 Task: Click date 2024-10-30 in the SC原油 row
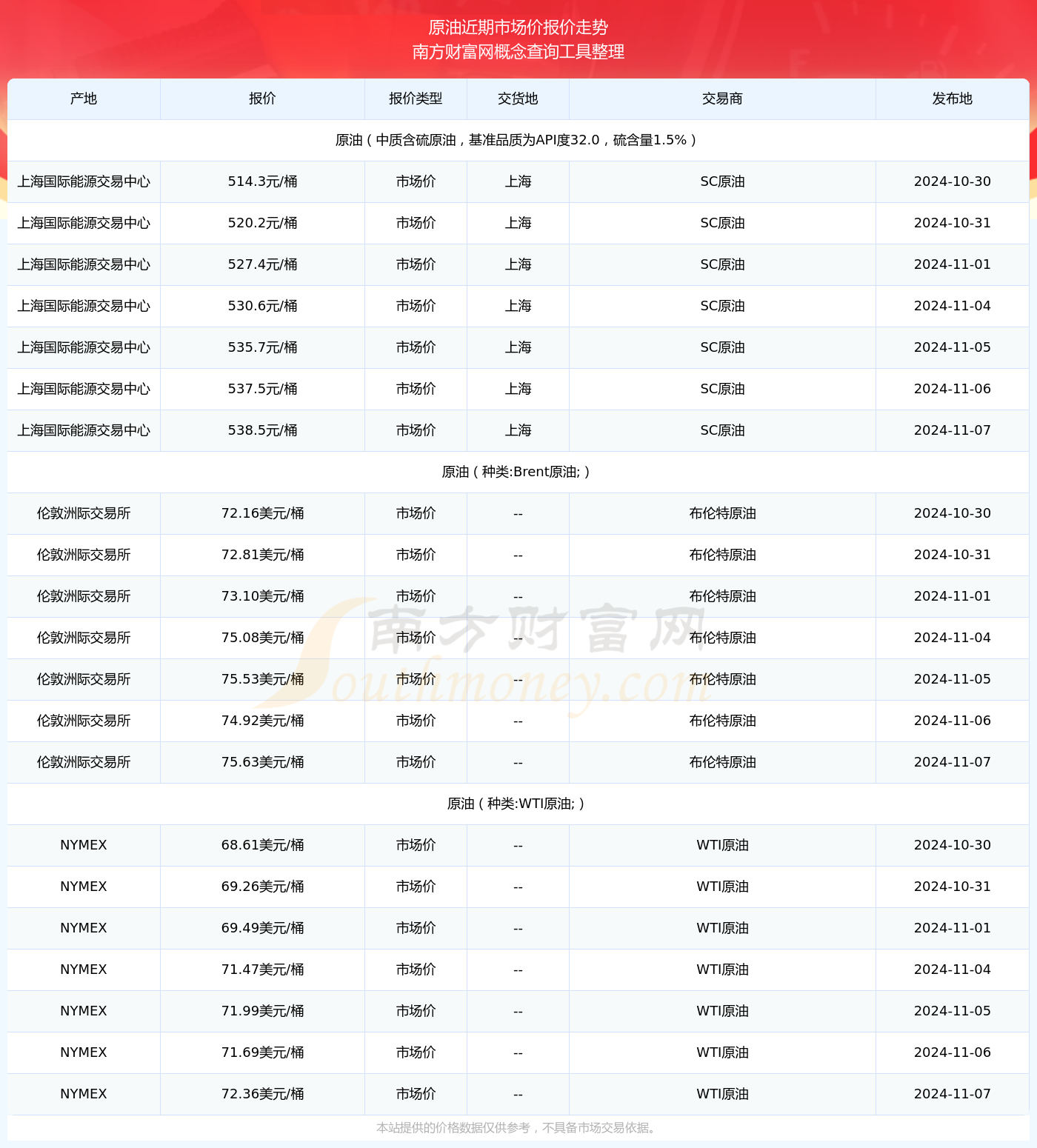(953, 182)
